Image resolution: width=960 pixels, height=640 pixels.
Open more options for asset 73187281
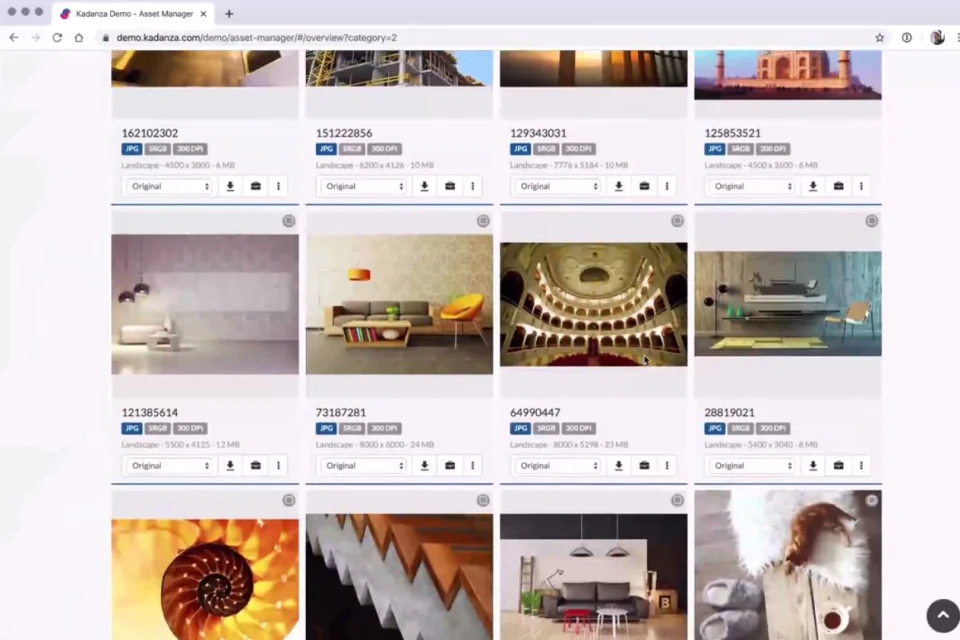[x=473, y=465]
